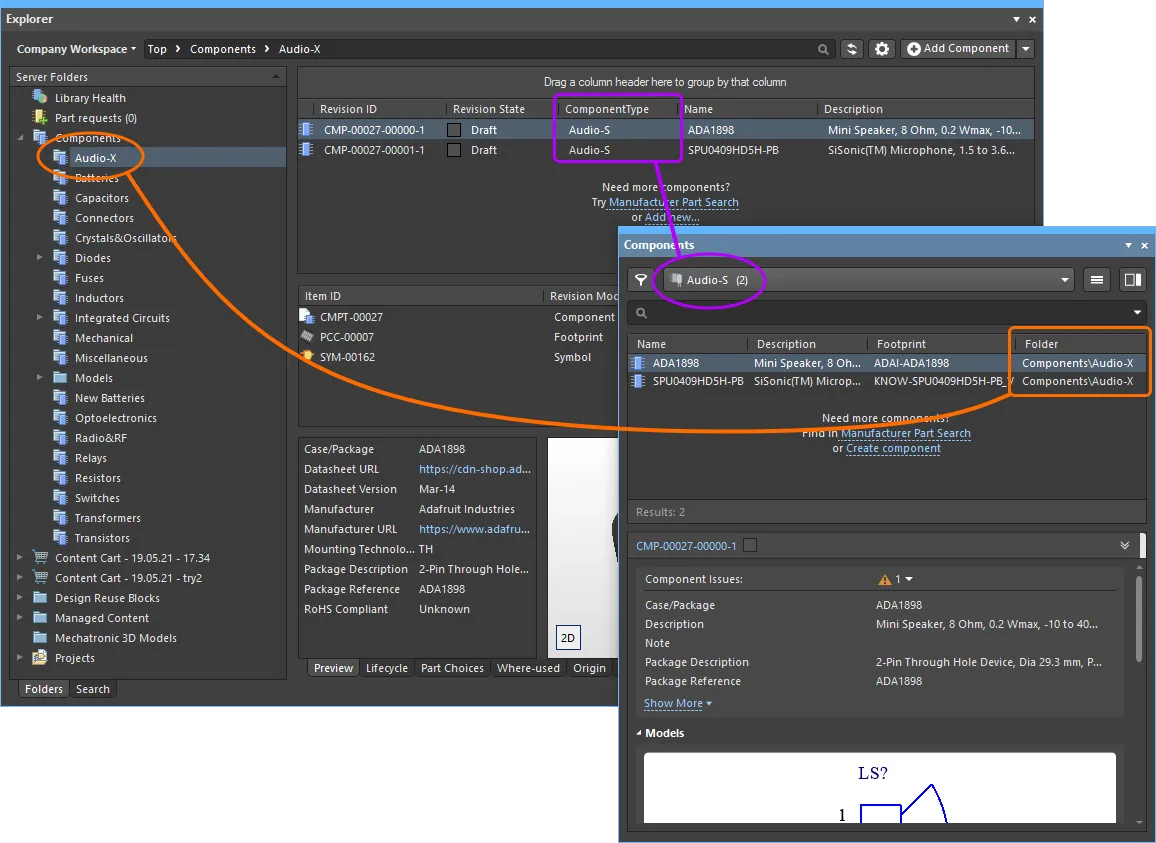The height and width of the screenshot is (843, 1156).
Task: Open the Datasheet URL cdn-shop link
Action: pos(474,469)
